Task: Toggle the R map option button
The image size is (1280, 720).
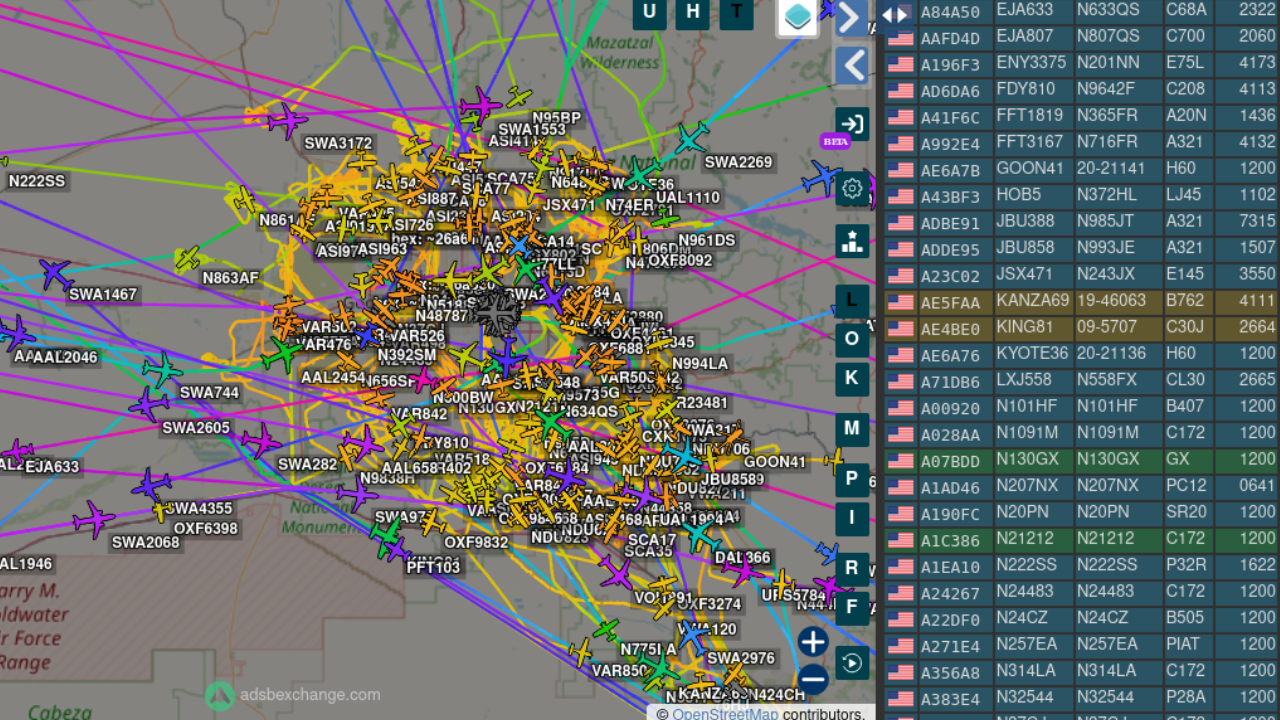Action: coord(852,569)
